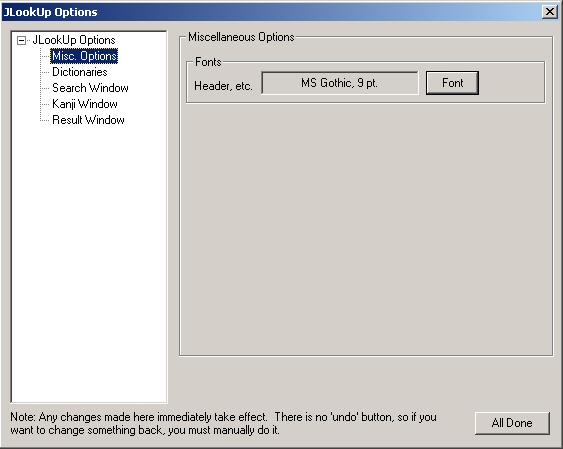The image size is (563, 449).
Task: Select the JLookUp Options root tree label
Action: pos(74,40)
